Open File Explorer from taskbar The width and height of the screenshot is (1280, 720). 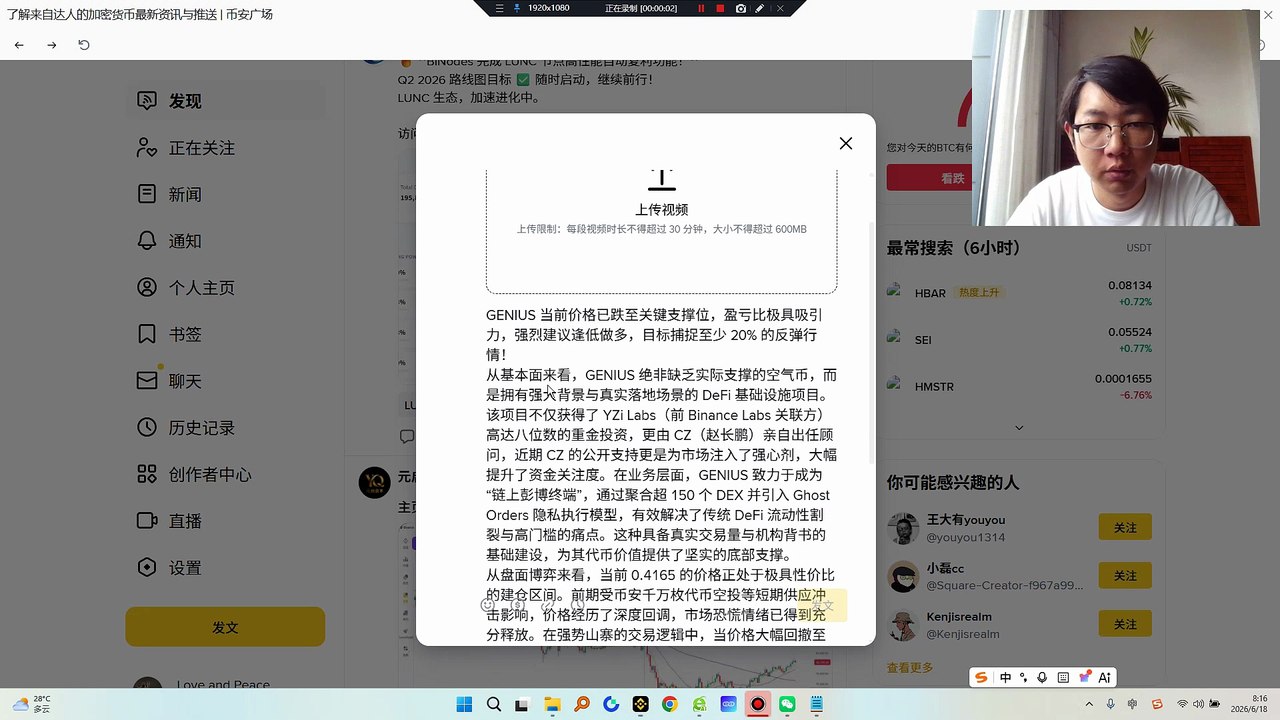(x=552, y=704)
